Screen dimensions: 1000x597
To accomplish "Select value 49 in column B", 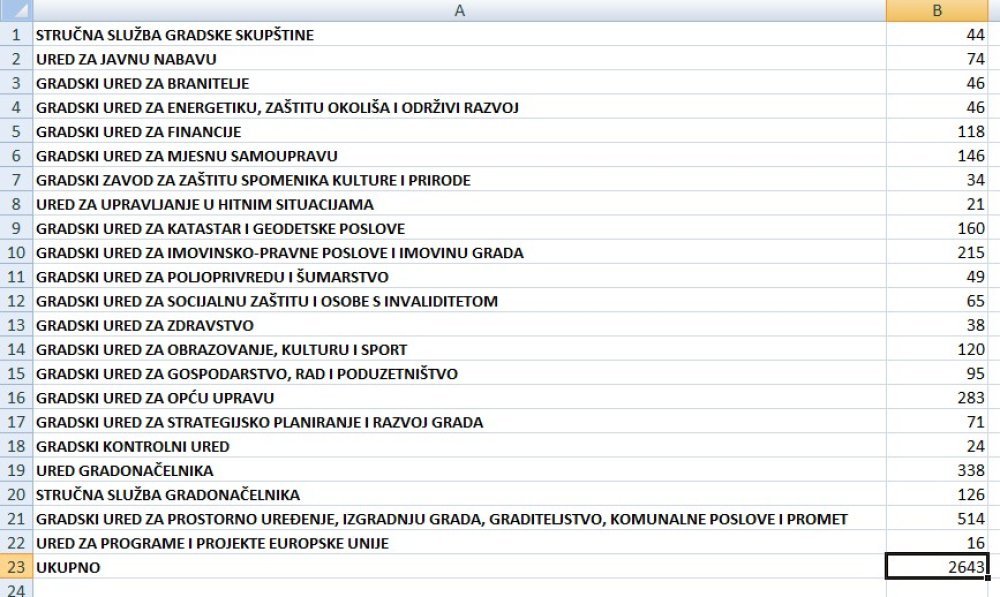I will [x=937, y=277].
